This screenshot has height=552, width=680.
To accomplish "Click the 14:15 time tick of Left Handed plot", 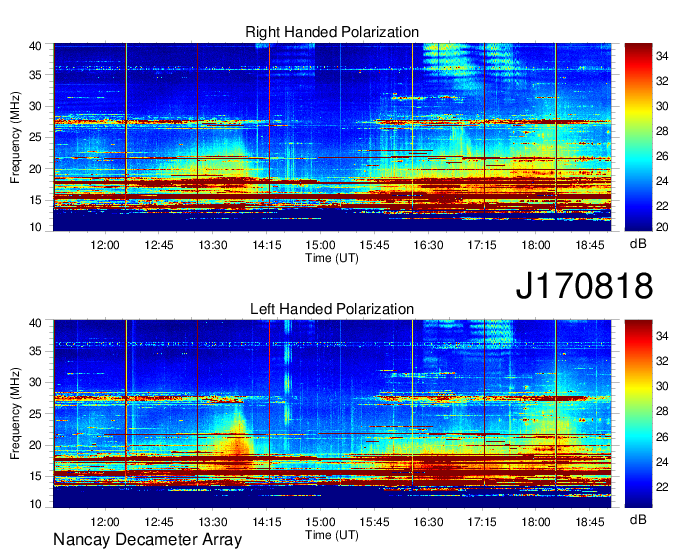I will (267, 522).
